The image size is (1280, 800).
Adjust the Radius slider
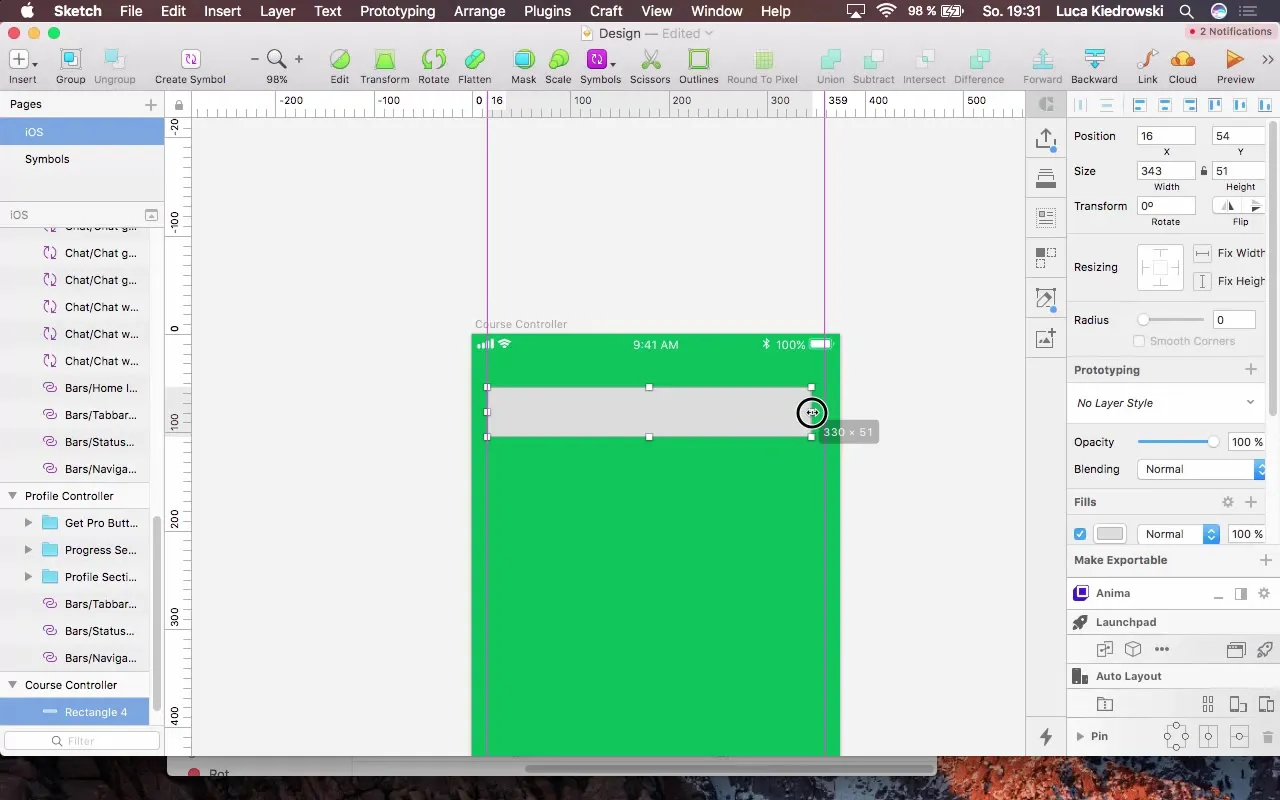pyautogui.click(x=1170, y=320)
